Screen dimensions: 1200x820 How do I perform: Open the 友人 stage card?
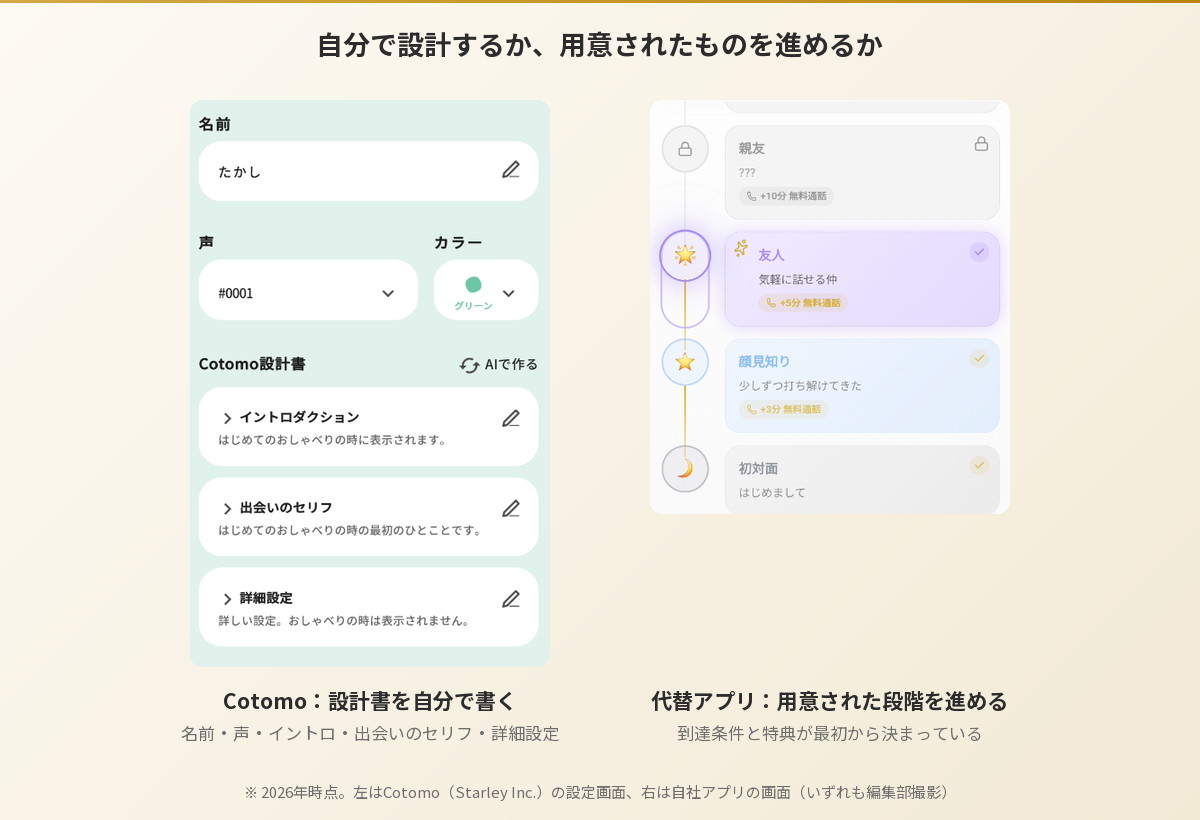coord(862,279)
